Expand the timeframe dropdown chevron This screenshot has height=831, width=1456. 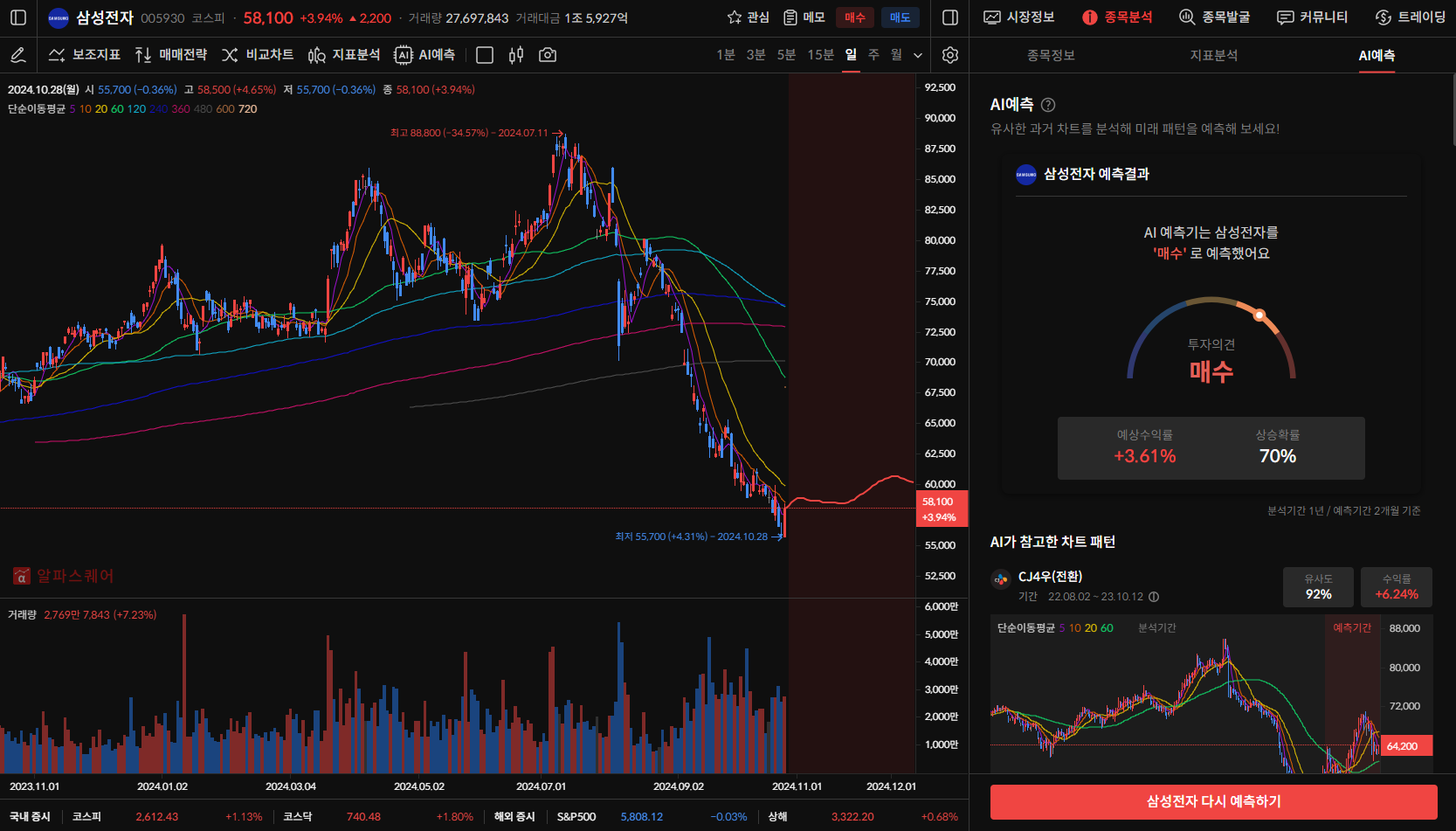918,55
